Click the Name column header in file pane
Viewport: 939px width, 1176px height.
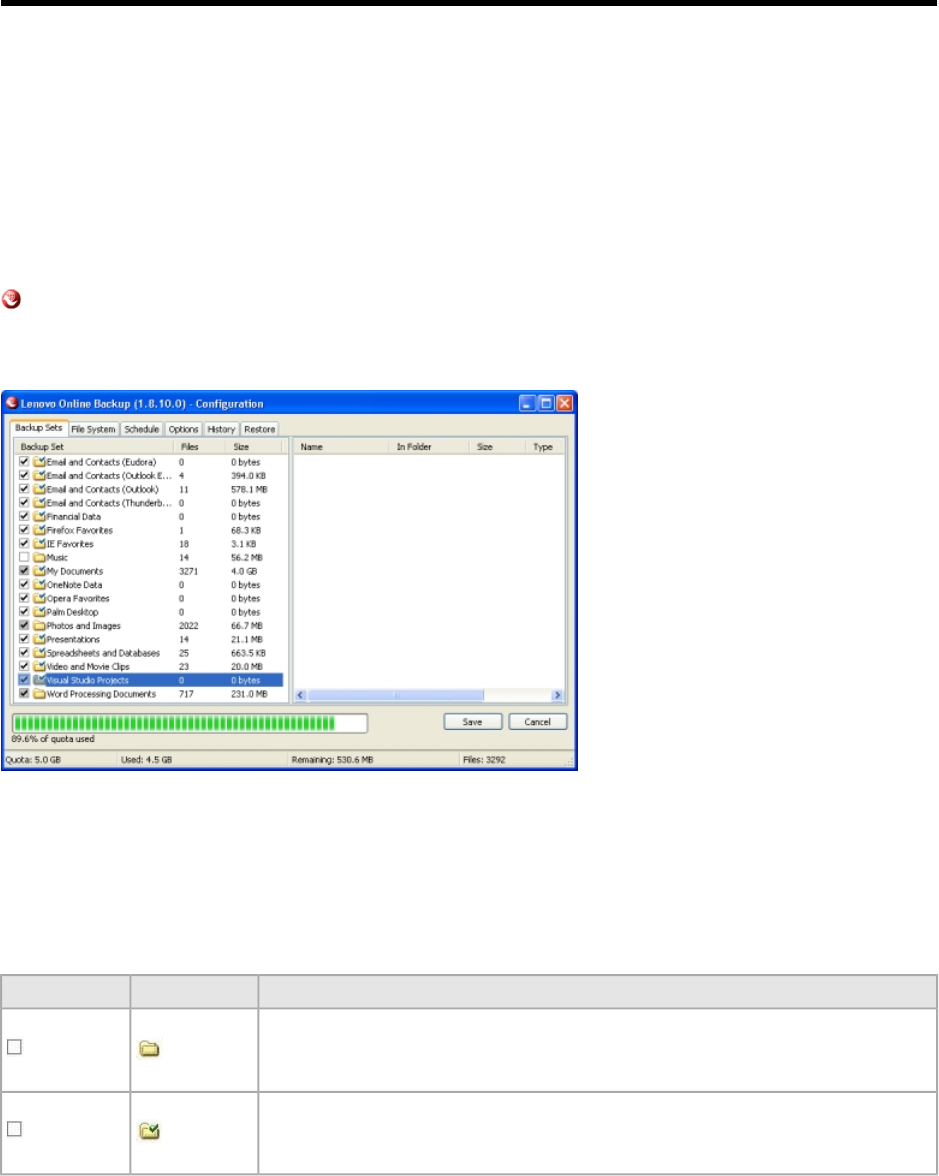pyautogui.click(x=343, y=446)
